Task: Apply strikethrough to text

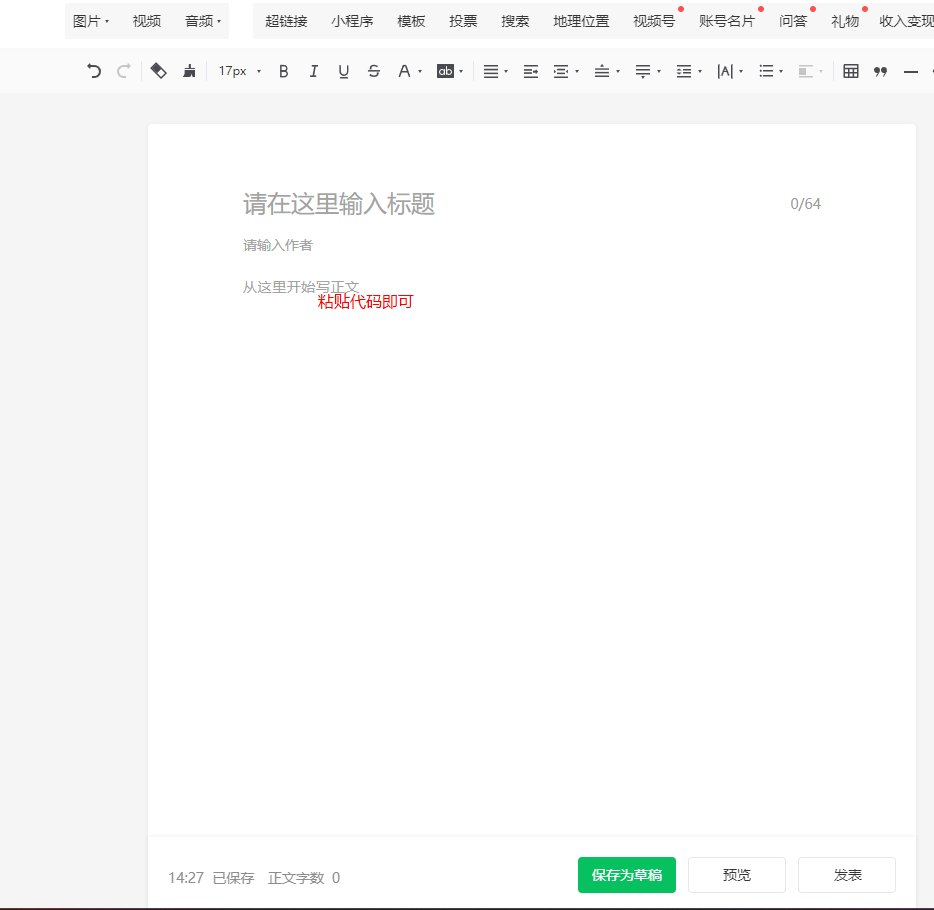Action: coord(373,71)
